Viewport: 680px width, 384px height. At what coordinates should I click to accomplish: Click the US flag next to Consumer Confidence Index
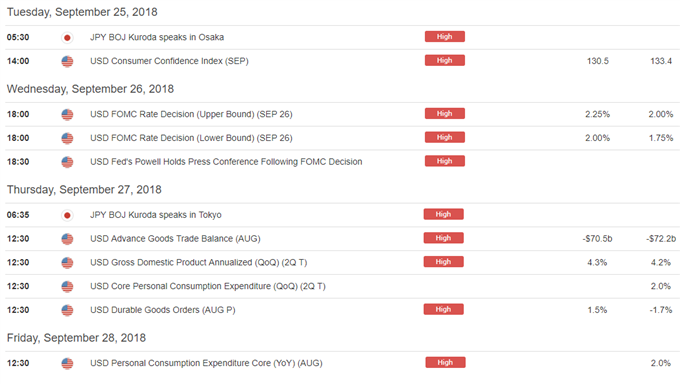tap(67, 62)
